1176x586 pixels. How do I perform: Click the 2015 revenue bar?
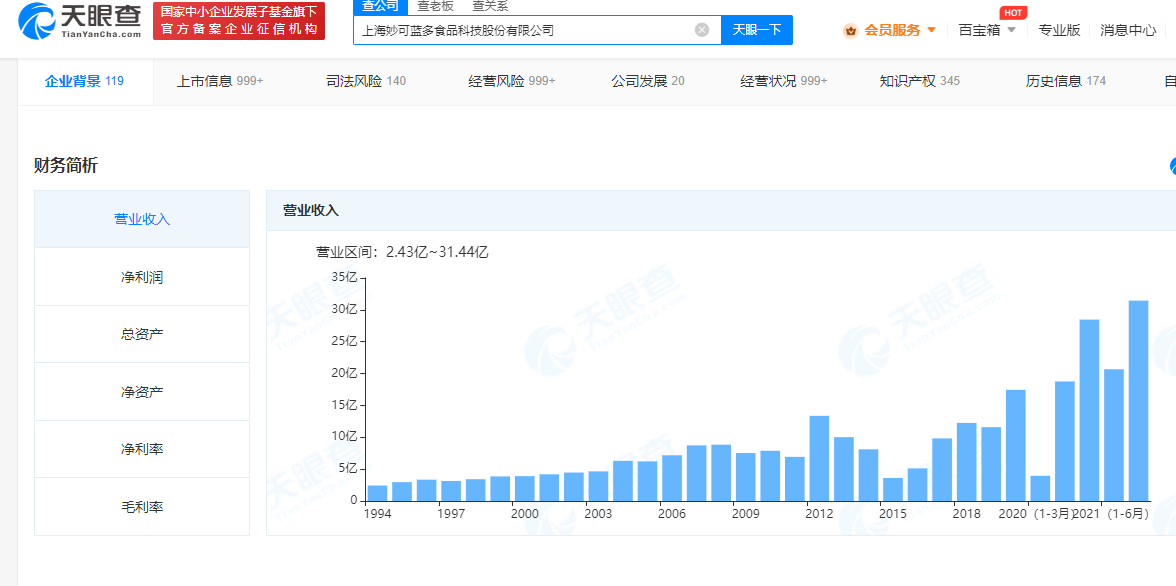tap(892, 489)
